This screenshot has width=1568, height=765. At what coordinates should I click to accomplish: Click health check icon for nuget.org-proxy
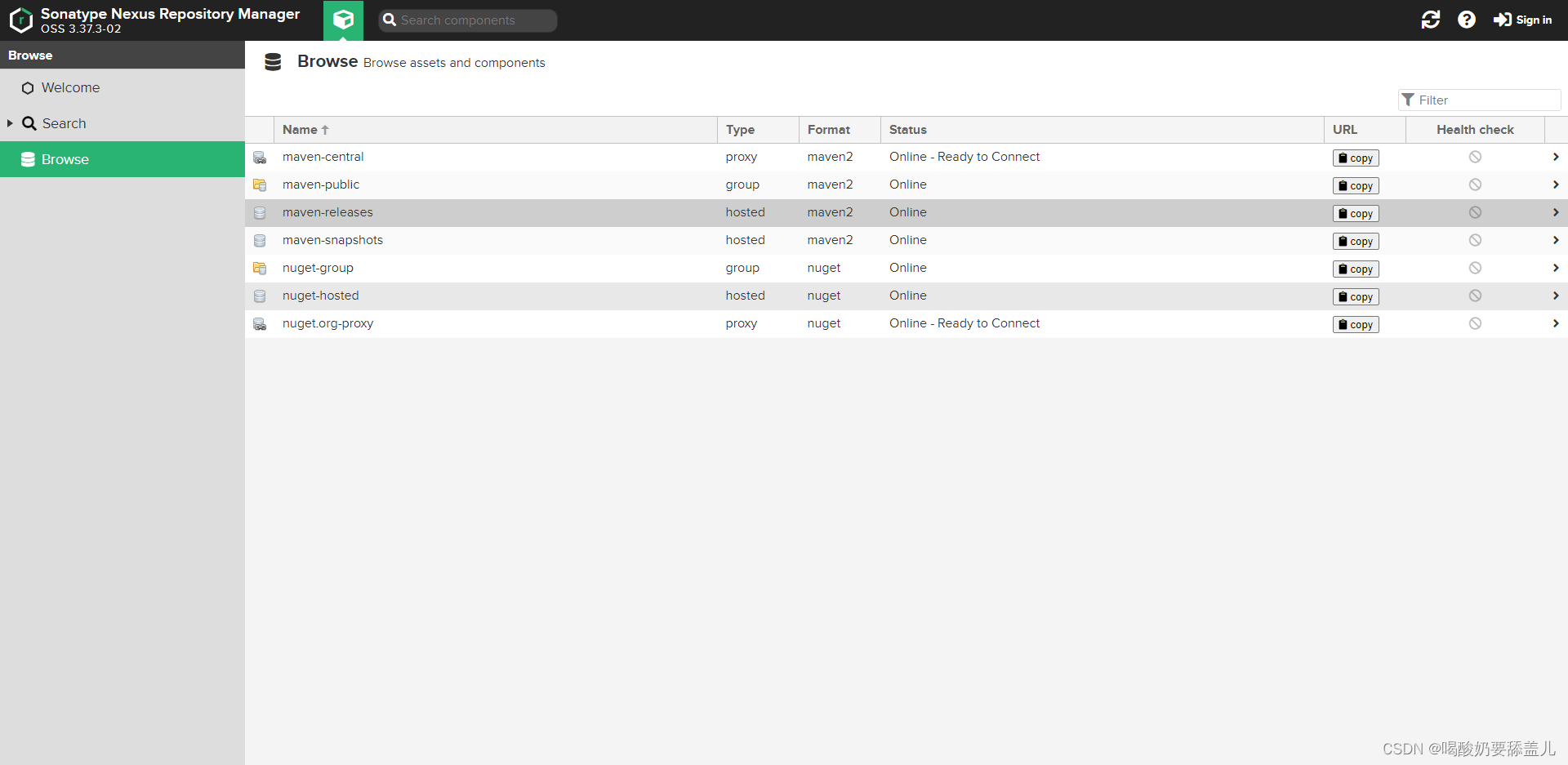1475,323
